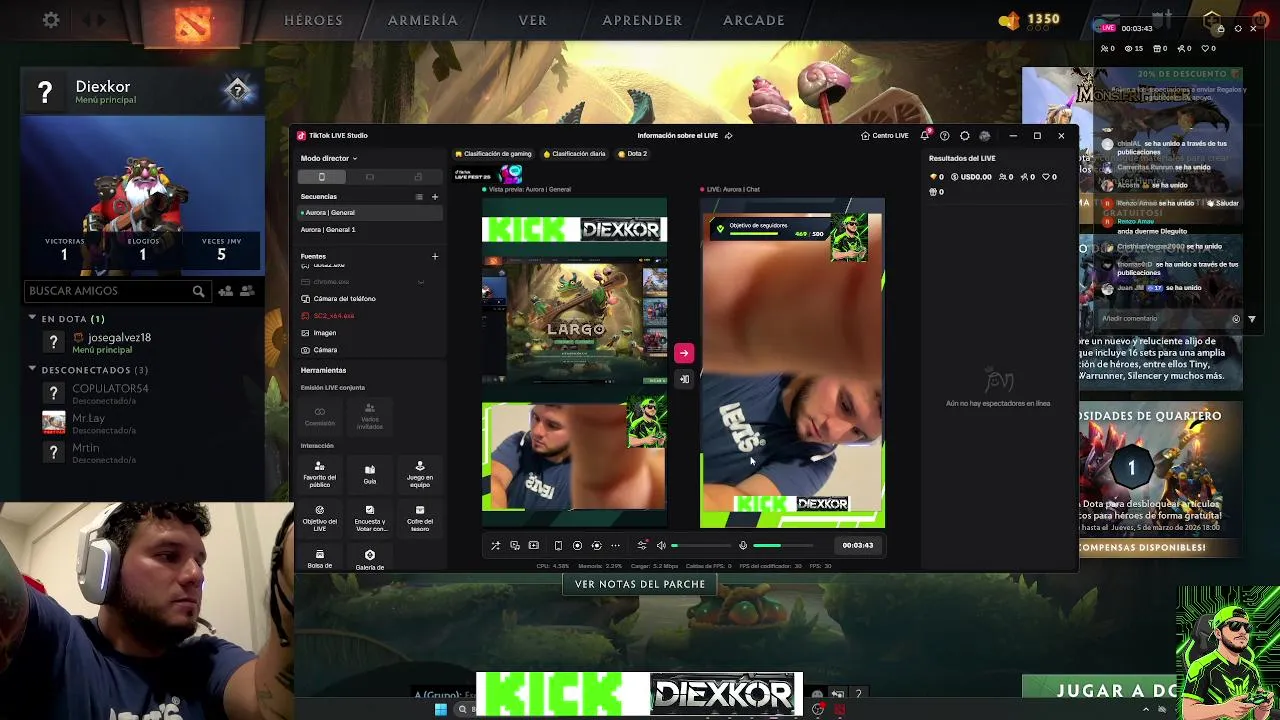Click the friends search magnifier icon

tap(198, 291)
